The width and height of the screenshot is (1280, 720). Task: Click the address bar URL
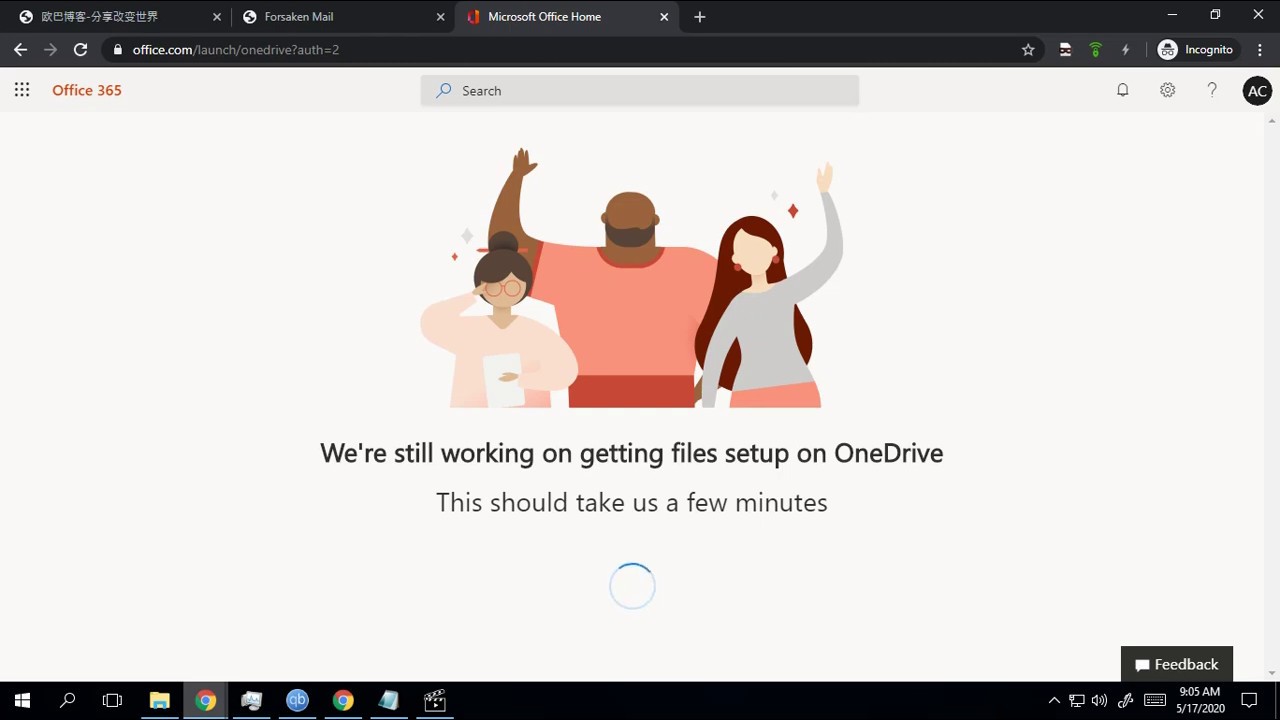tap(236, 49)
